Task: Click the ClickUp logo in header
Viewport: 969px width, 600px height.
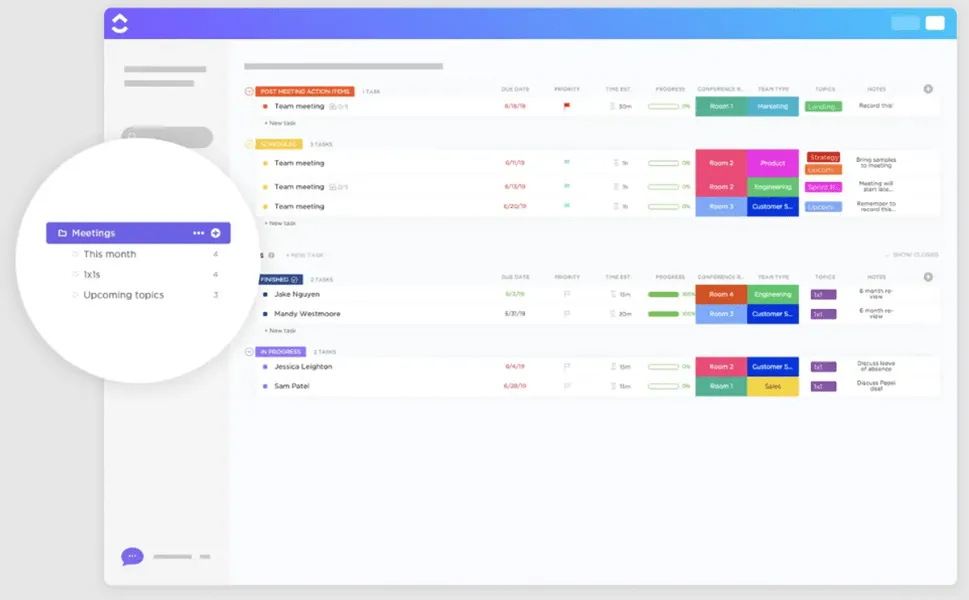Action: (119, 23)
